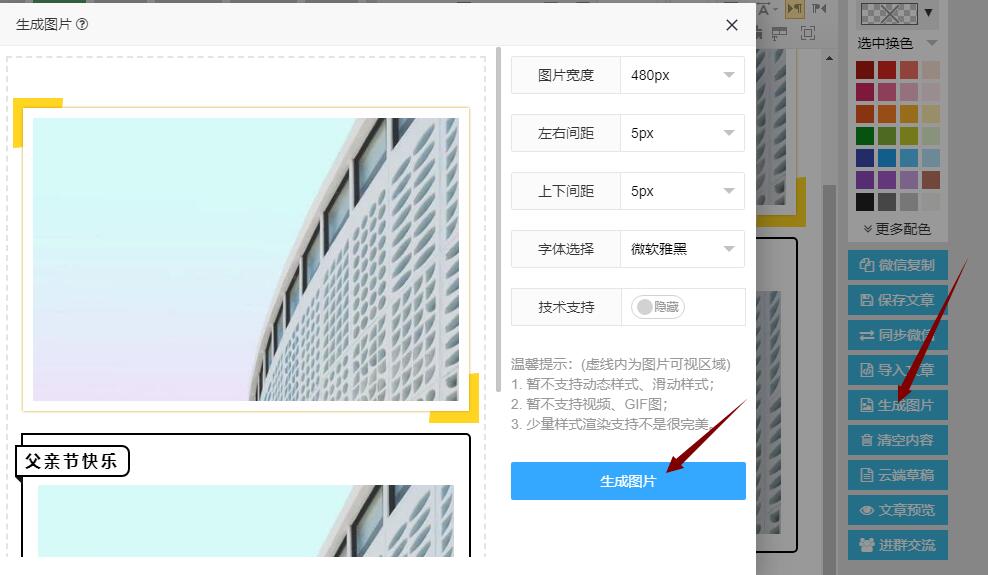Pick the black color swatch
988x575 pixels.
(x=864, y=202)
